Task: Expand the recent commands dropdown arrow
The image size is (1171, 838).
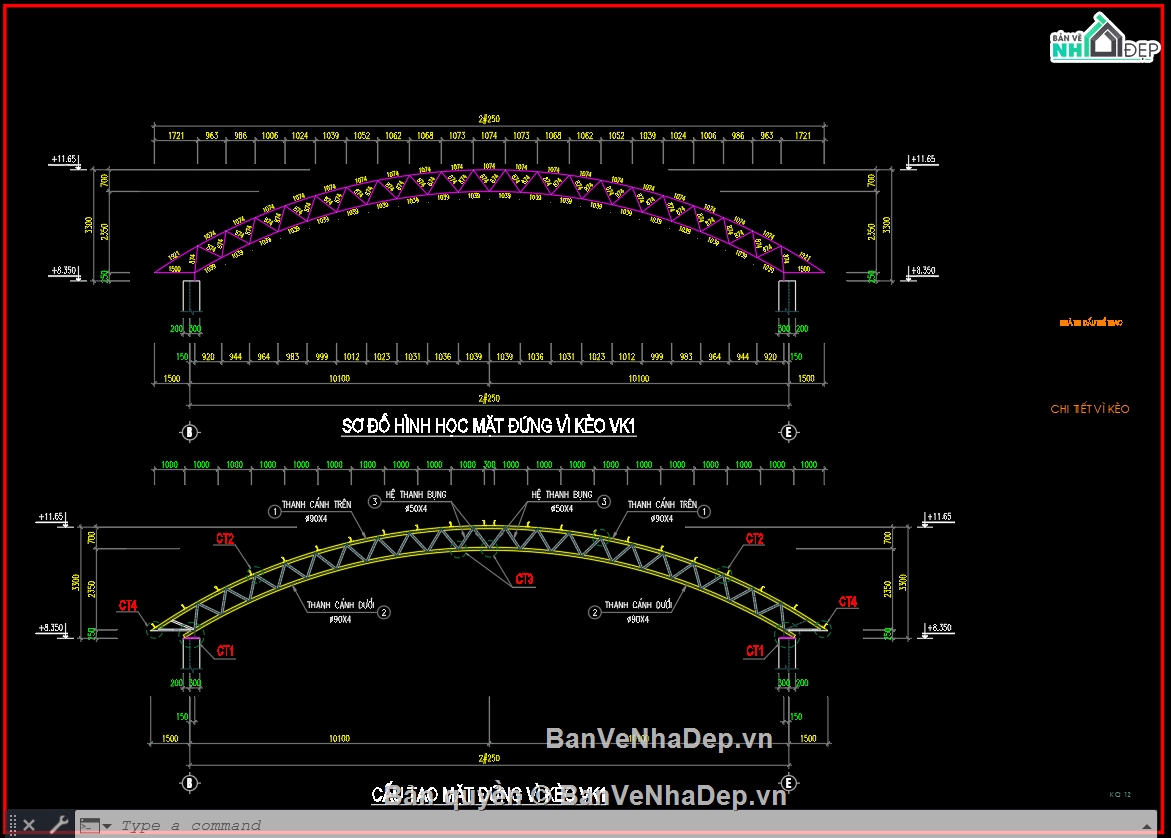Action: coord(107,826)
